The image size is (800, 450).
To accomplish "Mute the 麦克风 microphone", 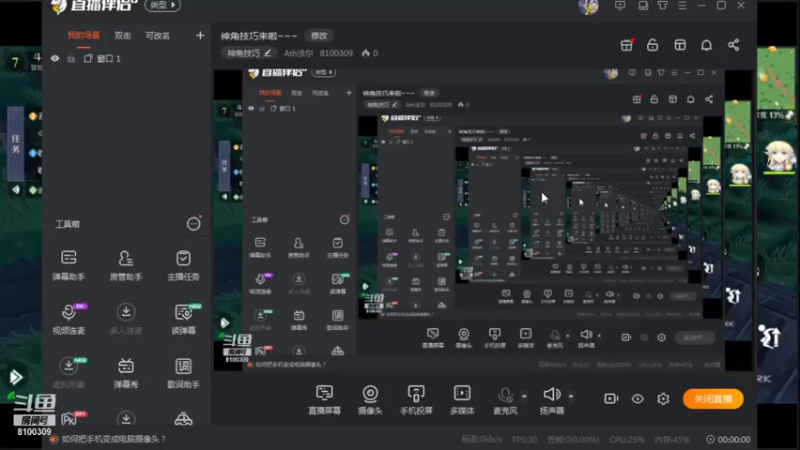I will coord(506,399).
